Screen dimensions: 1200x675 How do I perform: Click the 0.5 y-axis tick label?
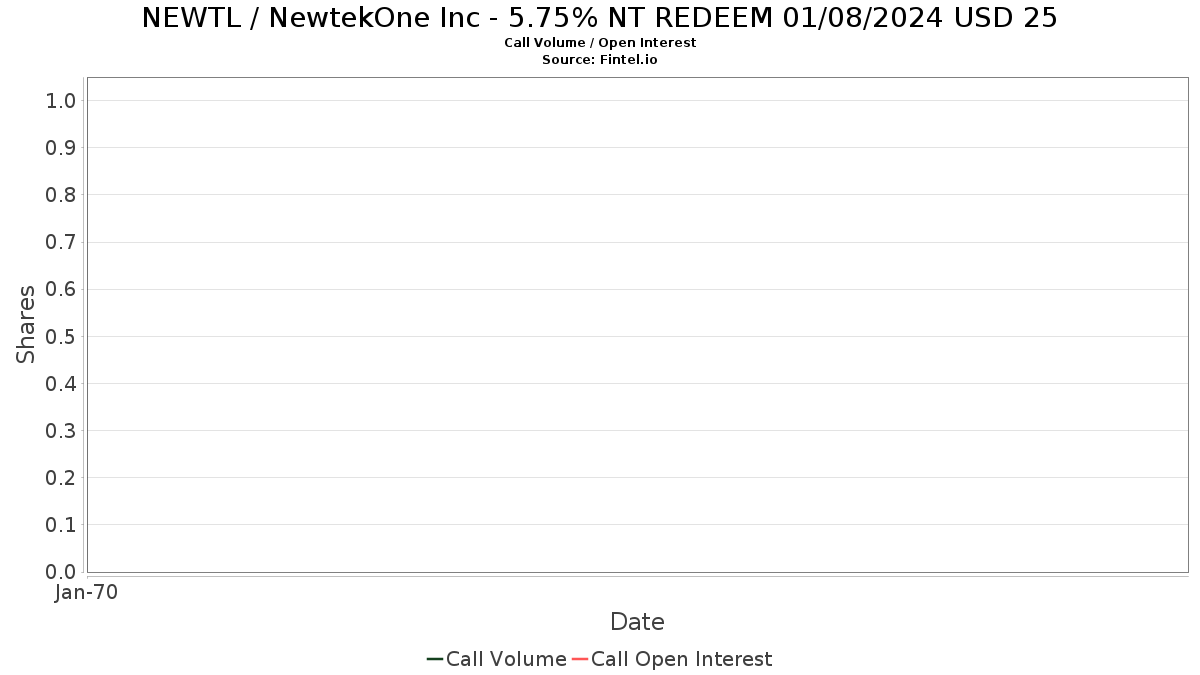(x=61, y=336)
